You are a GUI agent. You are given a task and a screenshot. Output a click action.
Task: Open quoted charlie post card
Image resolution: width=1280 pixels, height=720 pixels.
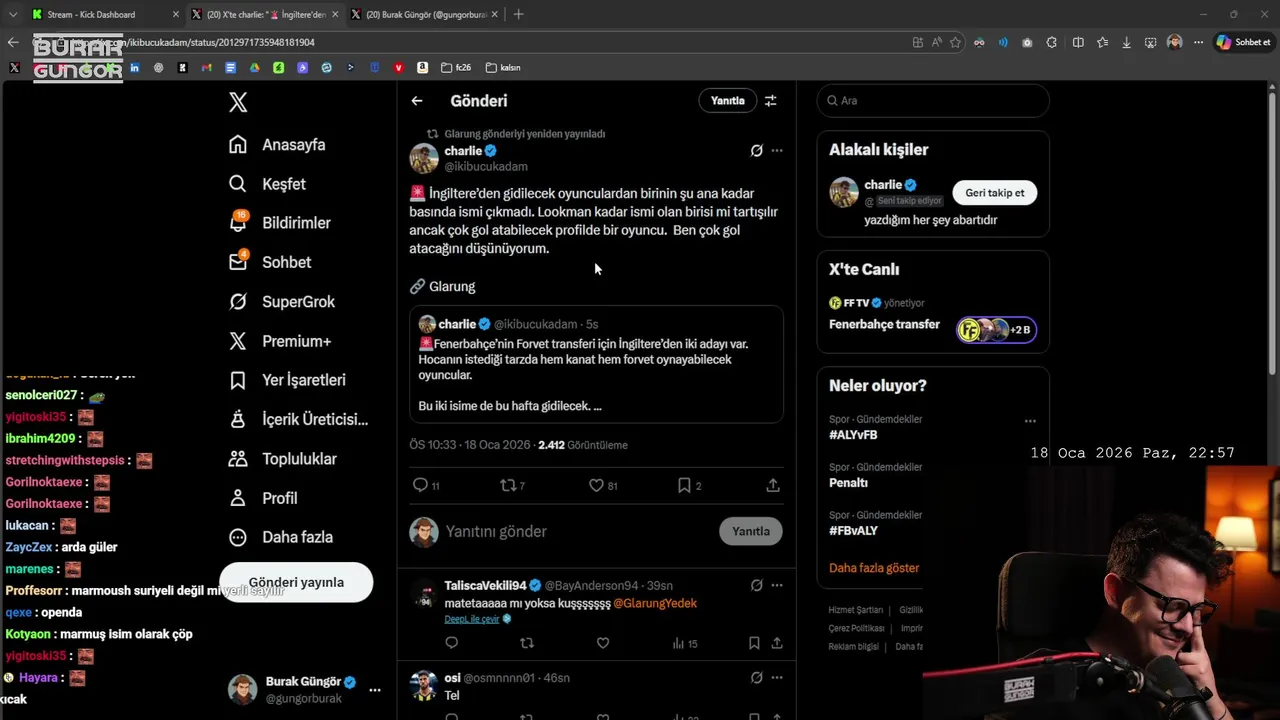596,364
